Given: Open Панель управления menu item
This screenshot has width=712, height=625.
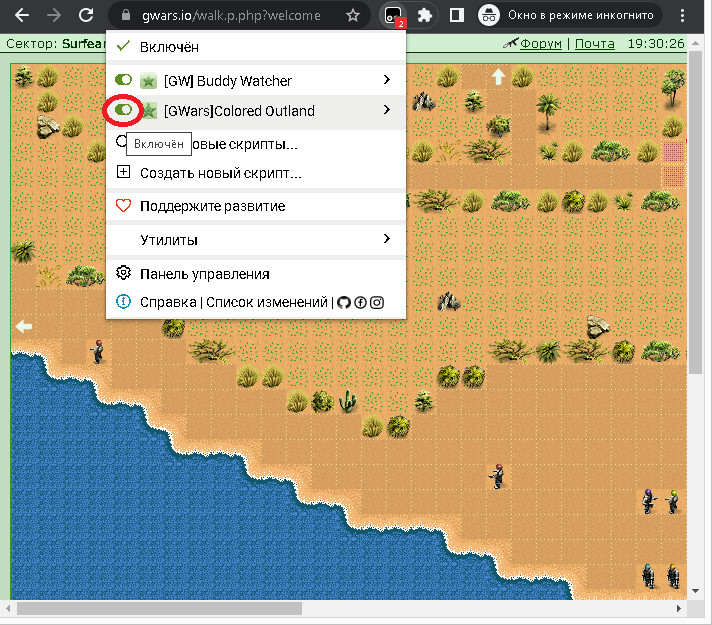Looking at the screenshot, I should 256,274.
